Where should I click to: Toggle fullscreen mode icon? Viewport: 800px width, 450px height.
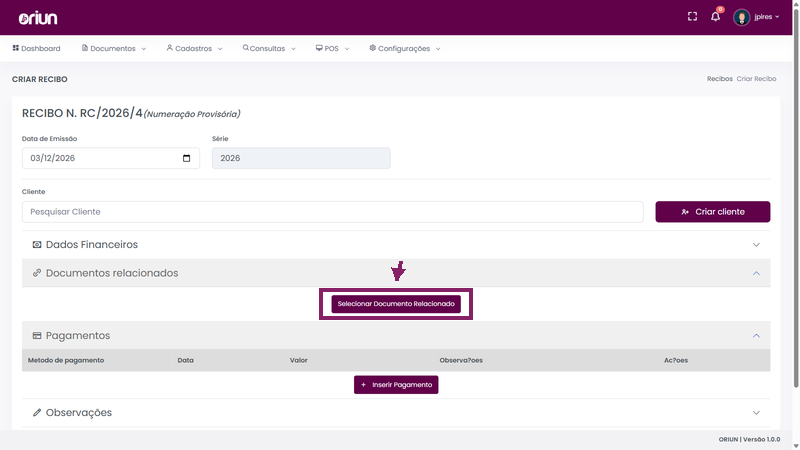[x=692, y=17]
